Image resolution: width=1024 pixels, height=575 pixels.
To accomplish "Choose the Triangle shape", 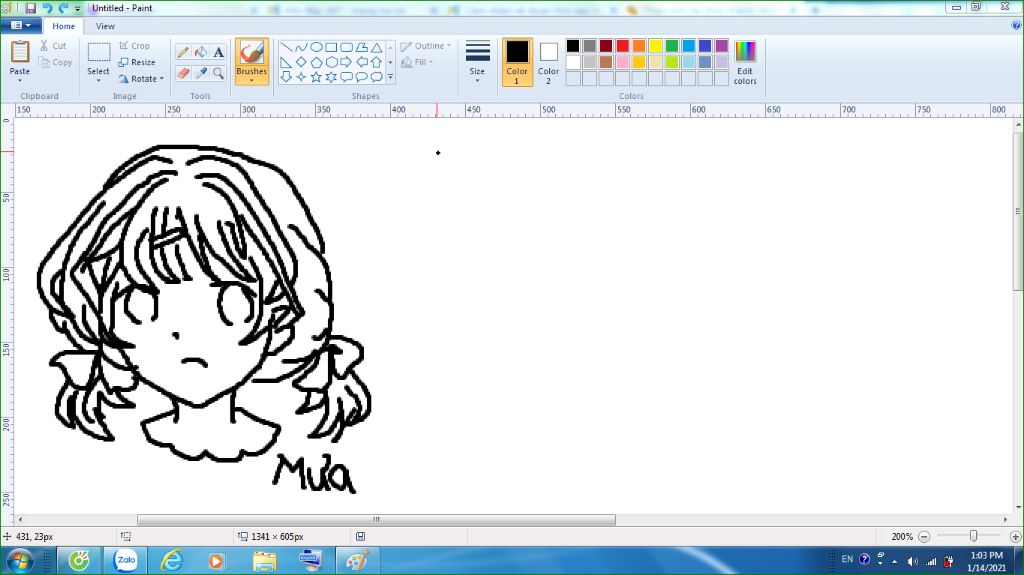I will click(376, 47).
